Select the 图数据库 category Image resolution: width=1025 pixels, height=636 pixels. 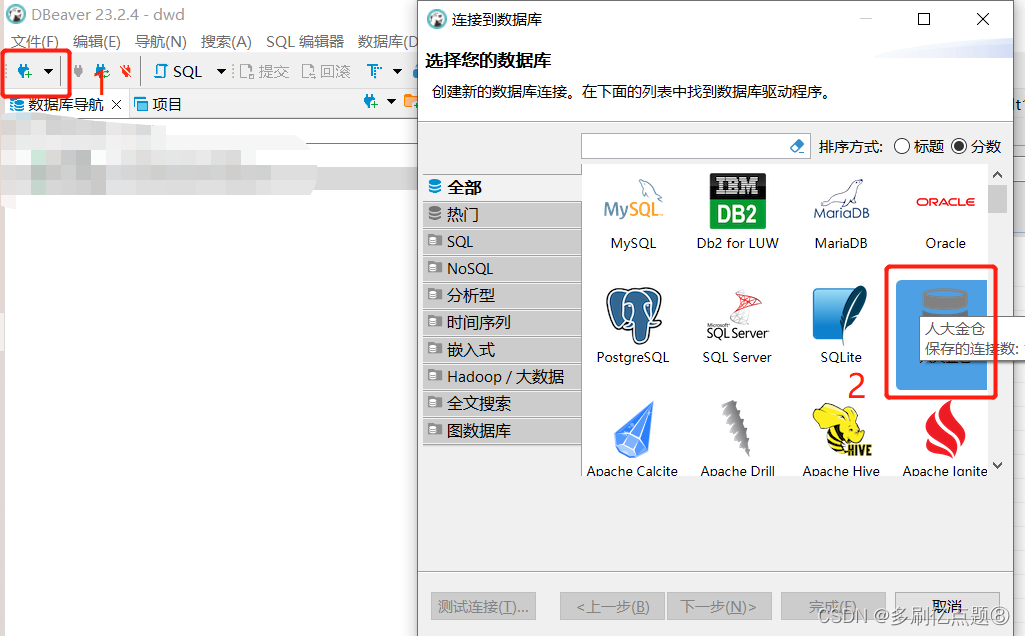click(x=502, y=431)
